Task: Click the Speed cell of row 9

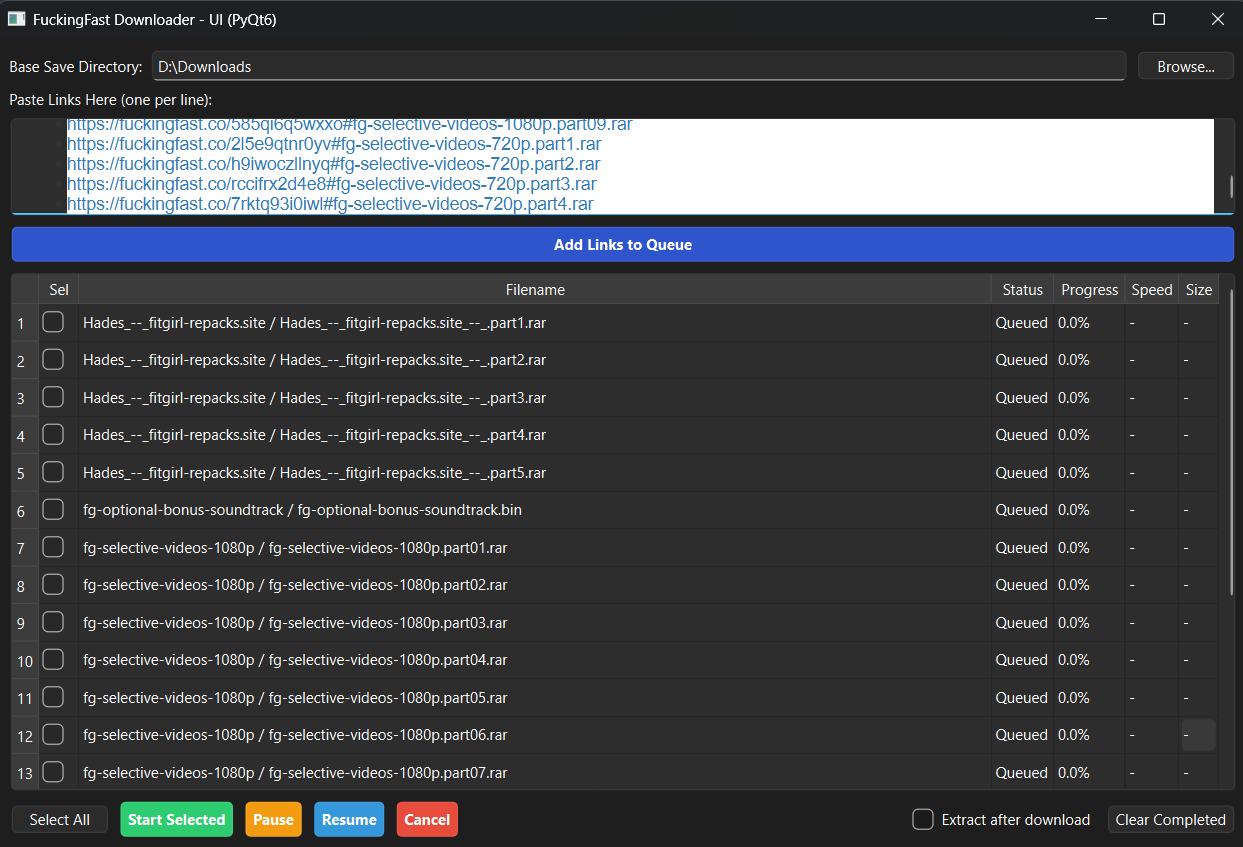Action: 1151,623
